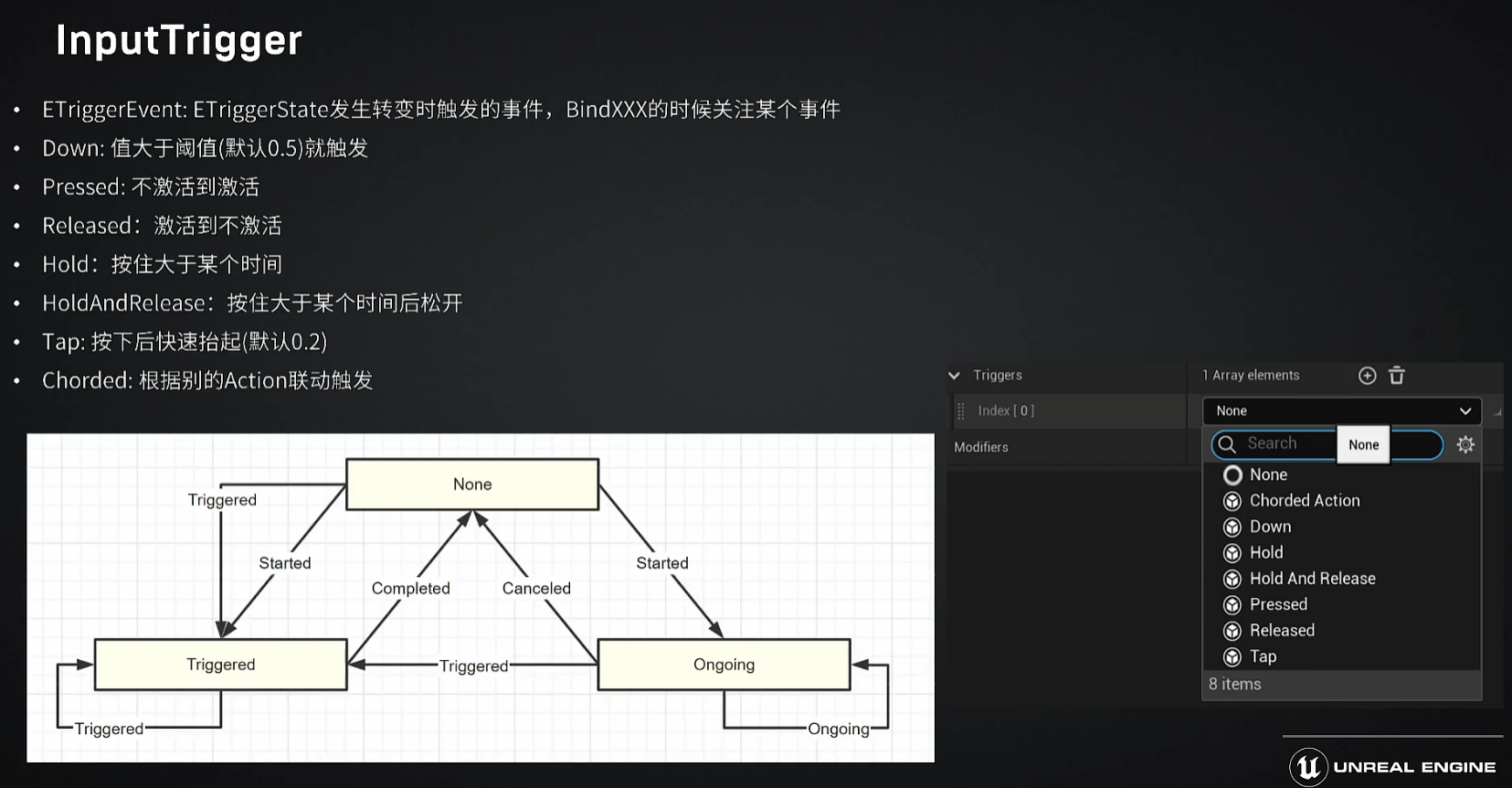Click the Modifiers property row

pyautogui.click(x=981, y=447)
